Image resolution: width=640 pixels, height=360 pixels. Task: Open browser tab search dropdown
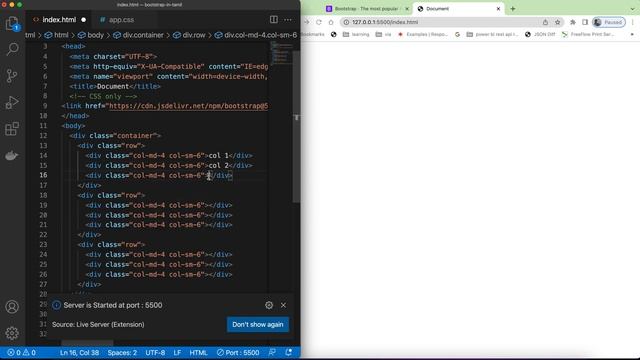click(632, 9)
